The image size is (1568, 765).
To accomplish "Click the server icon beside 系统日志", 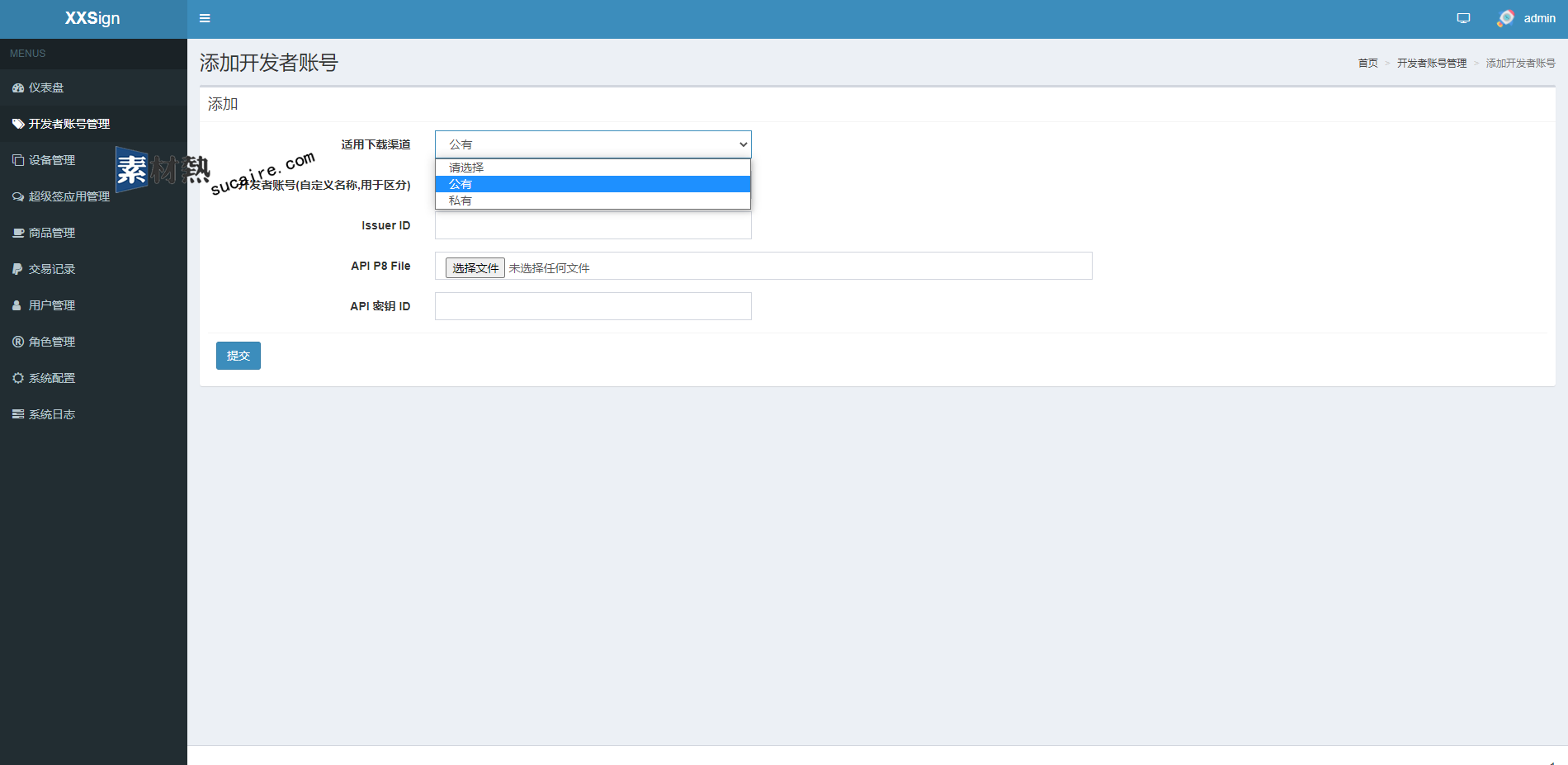I will tap(18, 414).
